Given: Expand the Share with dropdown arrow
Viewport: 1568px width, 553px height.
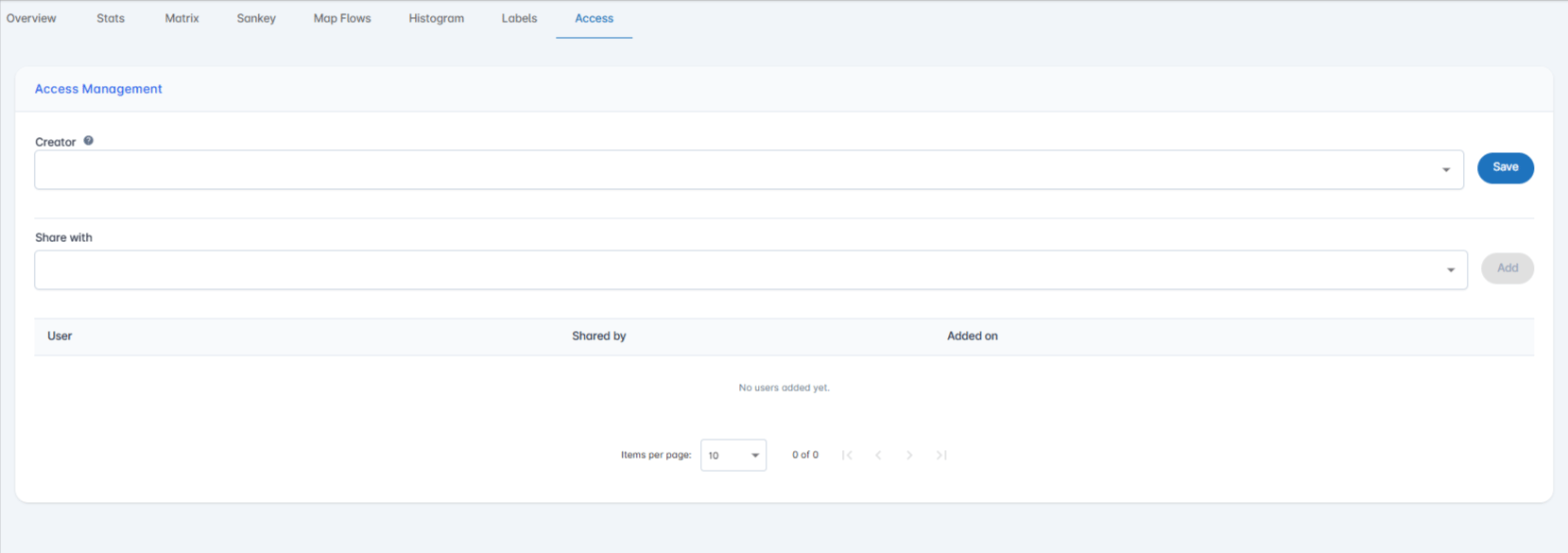Looking at the screenshot, I should (1451, 270).
